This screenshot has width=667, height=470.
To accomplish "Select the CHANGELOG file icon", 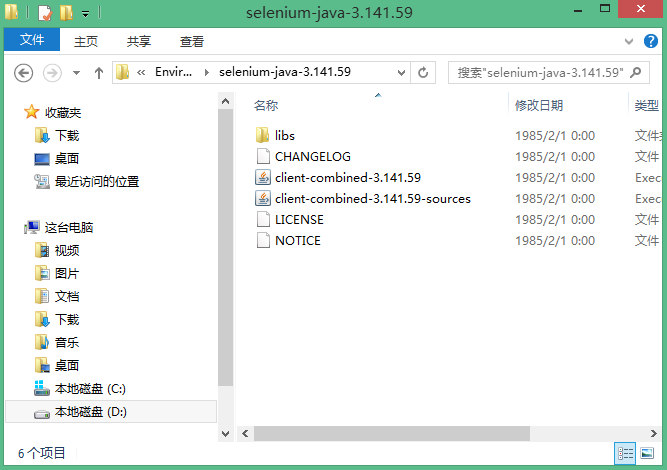I will (x=263, y=156).
